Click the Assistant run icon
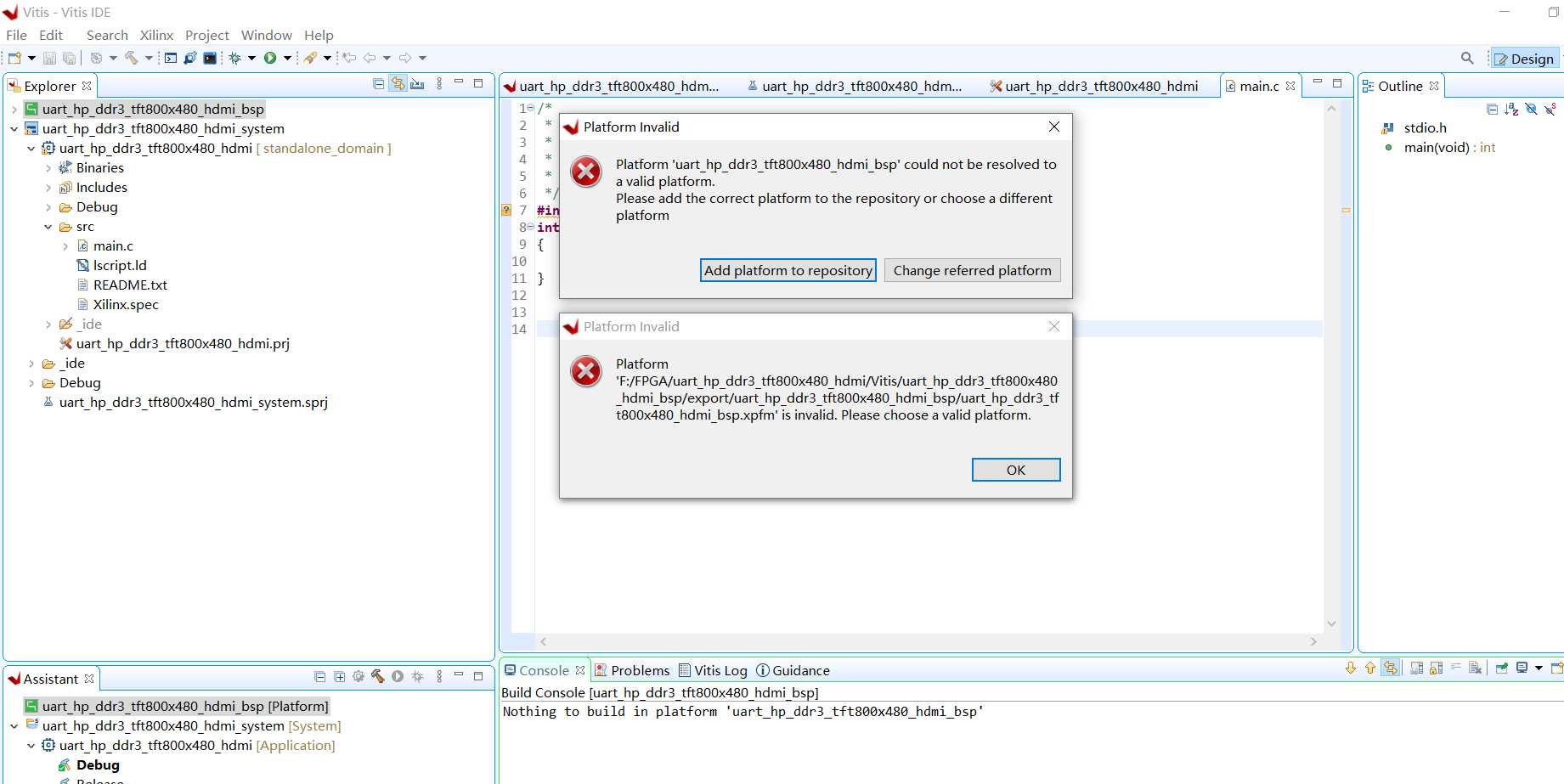Screen dimensions: 1564x784 tap(398, 677)
